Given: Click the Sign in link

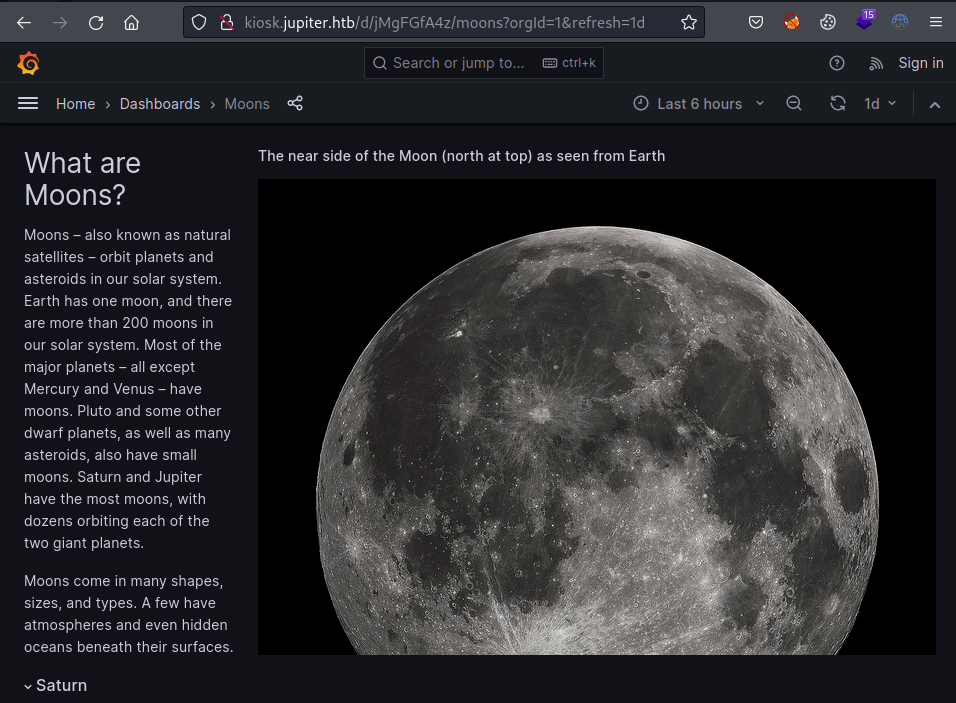Looking at the screenshot, I should (921, 63).
